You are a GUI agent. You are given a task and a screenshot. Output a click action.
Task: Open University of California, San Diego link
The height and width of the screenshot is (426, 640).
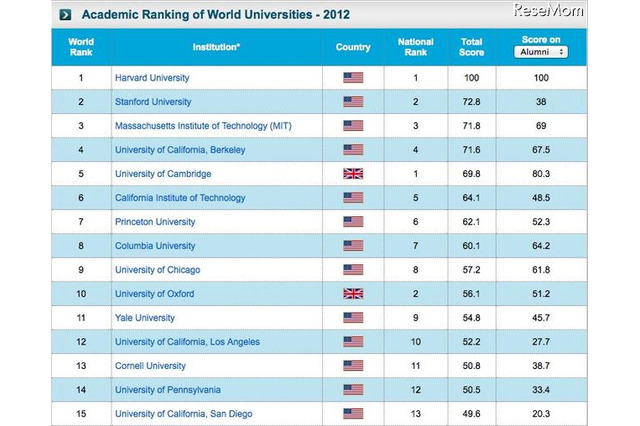(184, 414)
